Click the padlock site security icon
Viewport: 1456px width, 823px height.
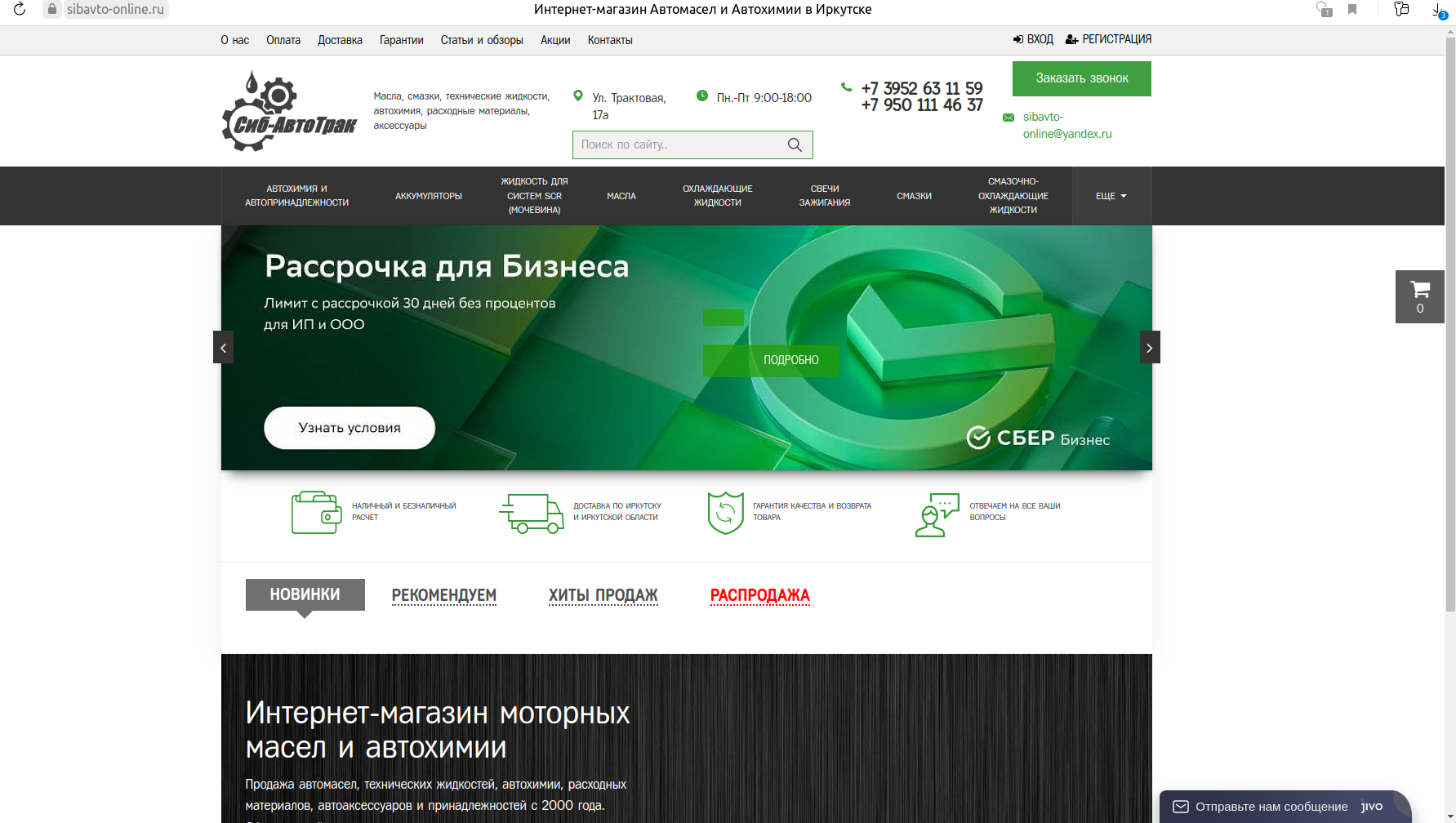click(x=52, y=9)
